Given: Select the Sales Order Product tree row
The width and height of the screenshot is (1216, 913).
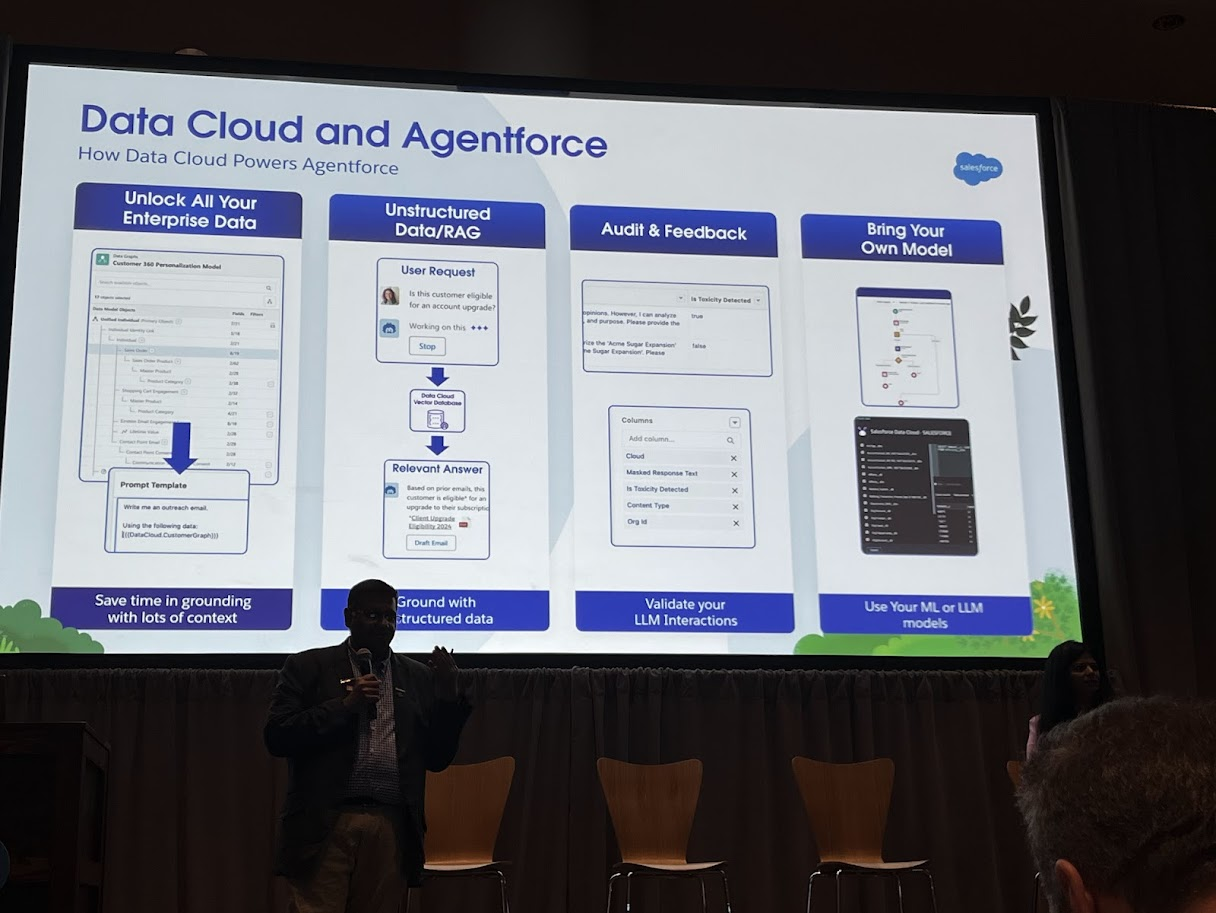Looking at the screenshot, I should (x=182, y=362).
